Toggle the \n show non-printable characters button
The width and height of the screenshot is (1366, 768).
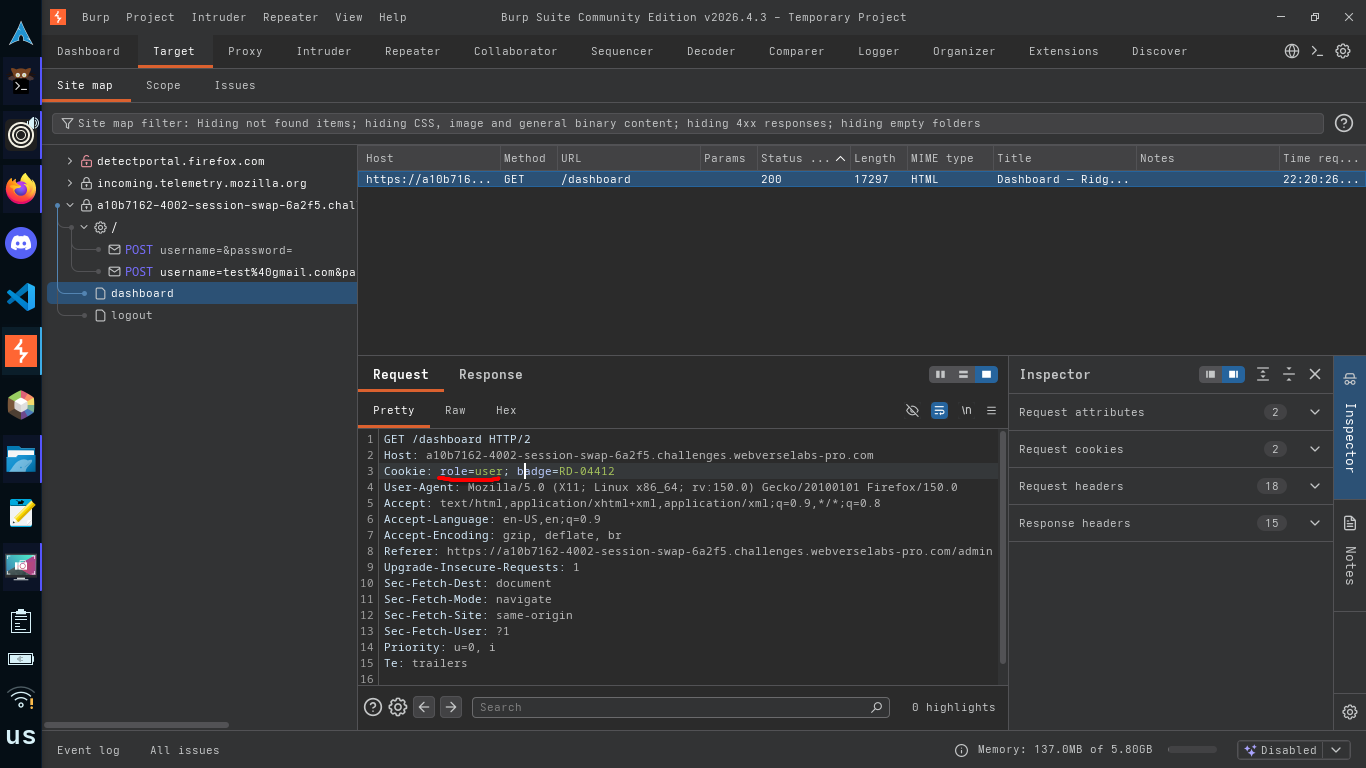[x=966, y=410]
